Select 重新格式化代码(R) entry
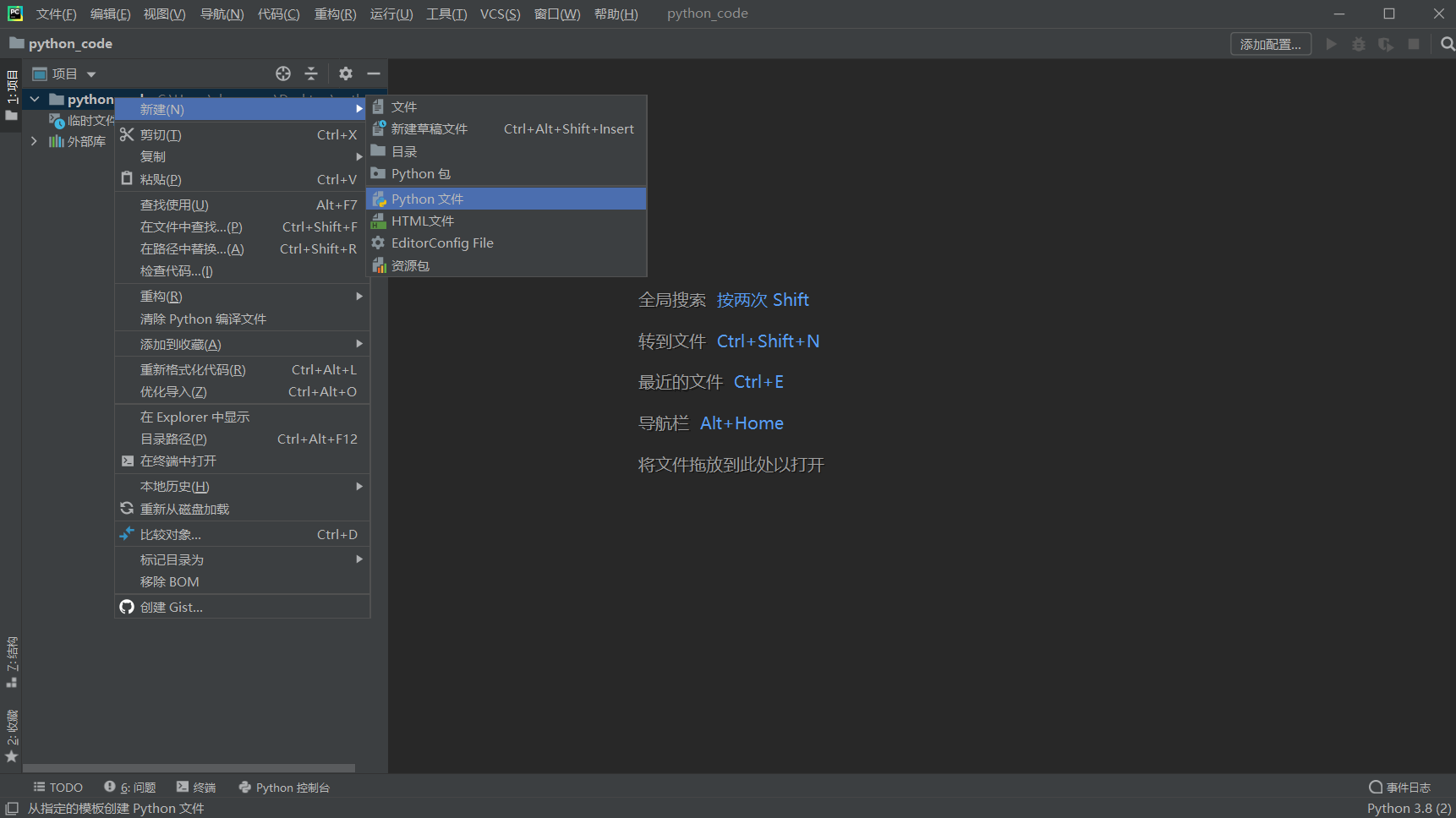Viewport: 1456px width, 818px height. pyautogui.click(x=242, y=369)
